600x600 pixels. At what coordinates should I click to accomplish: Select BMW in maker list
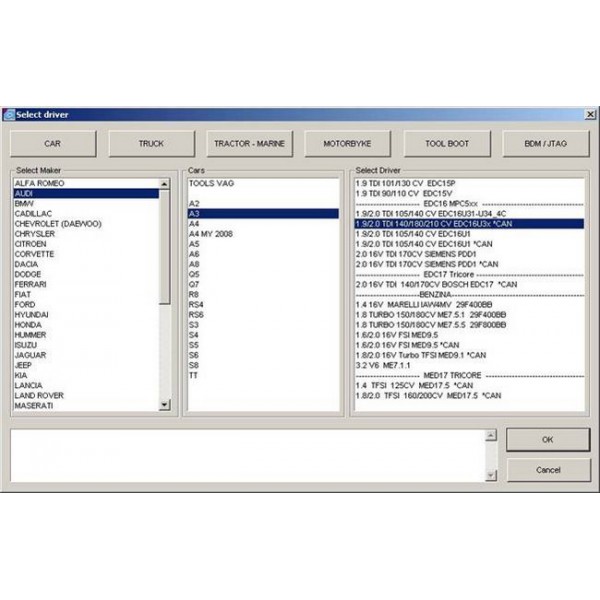(86, 204)
